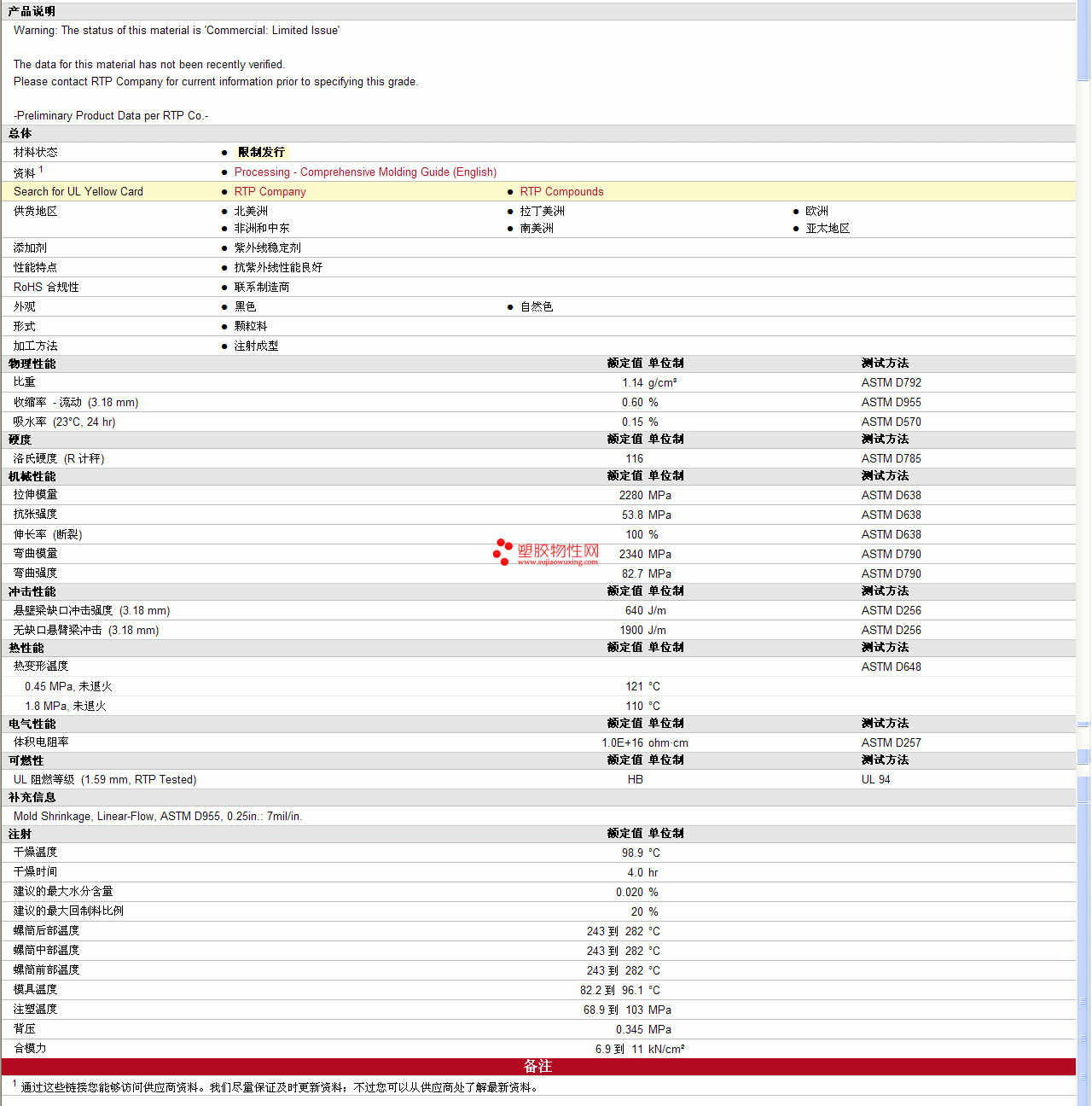This screenshot has height=1106, width=1092.
Task: Select the 'ASTM D570' test method
Action: click(892, 422)
